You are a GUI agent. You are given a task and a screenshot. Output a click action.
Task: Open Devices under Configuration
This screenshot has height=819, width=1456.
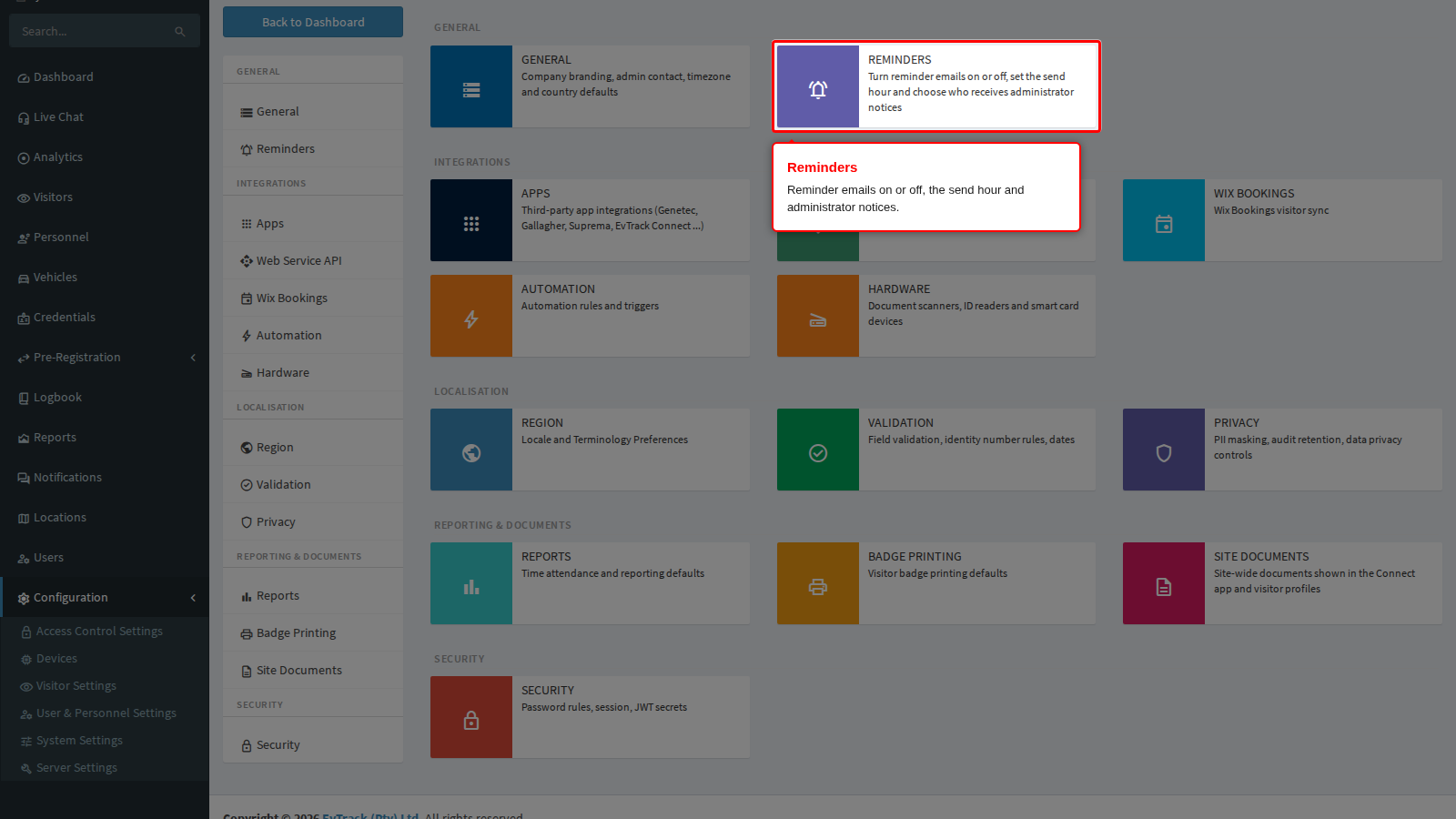105,659
